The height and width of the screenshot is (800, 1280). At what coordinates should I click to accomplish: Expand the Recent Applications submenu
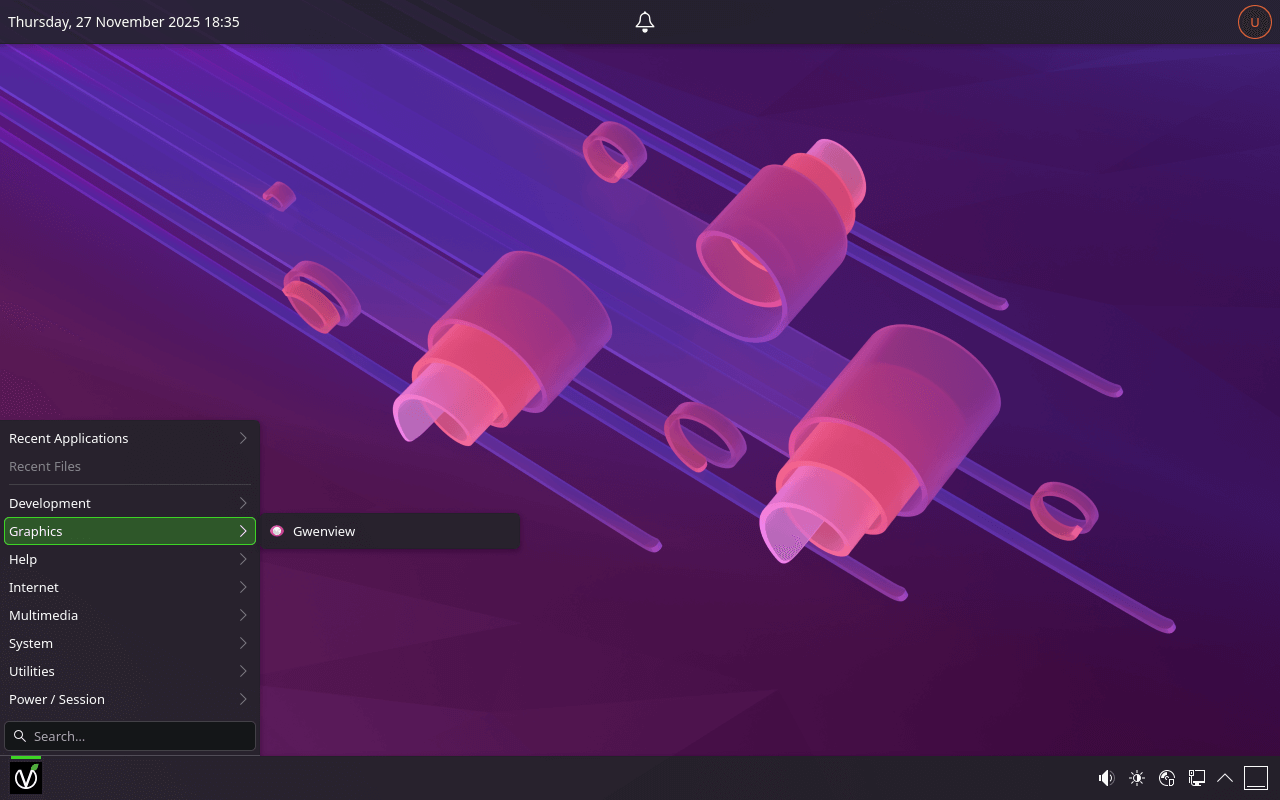(129, 438)
